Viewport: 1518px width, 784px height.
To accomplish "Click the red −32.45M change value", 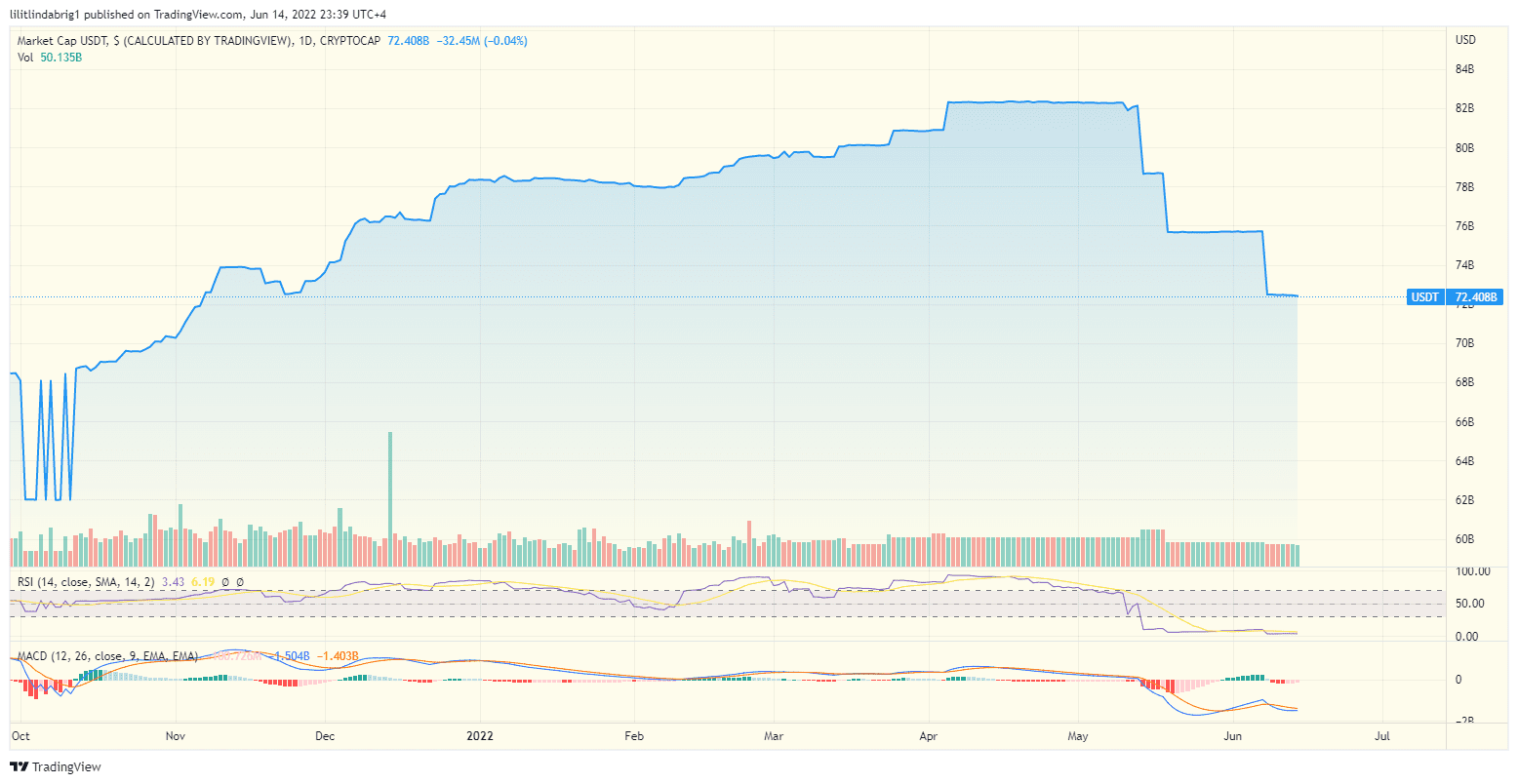I will [x=457, y=41].
